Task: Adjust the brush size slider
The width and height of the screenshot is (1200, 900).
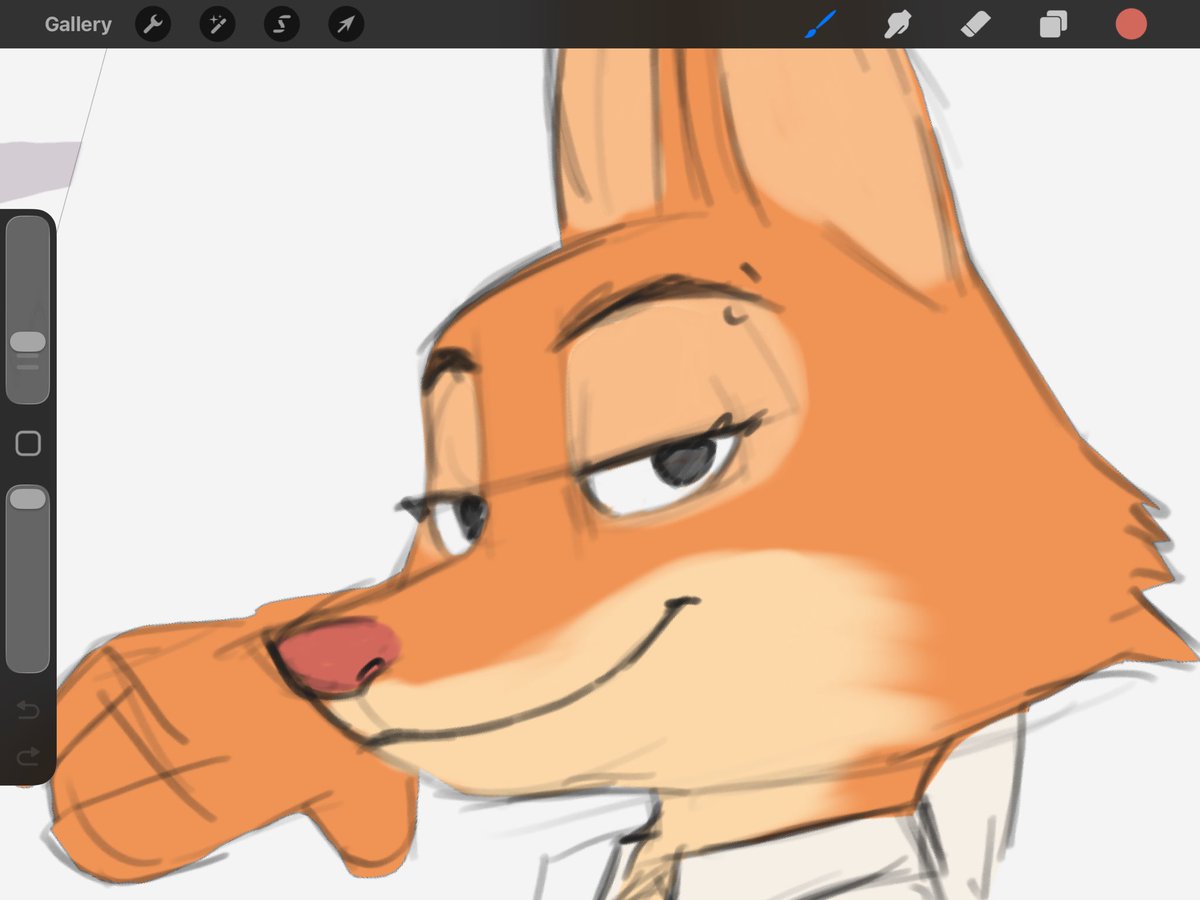Action: [x=28, y=310]
